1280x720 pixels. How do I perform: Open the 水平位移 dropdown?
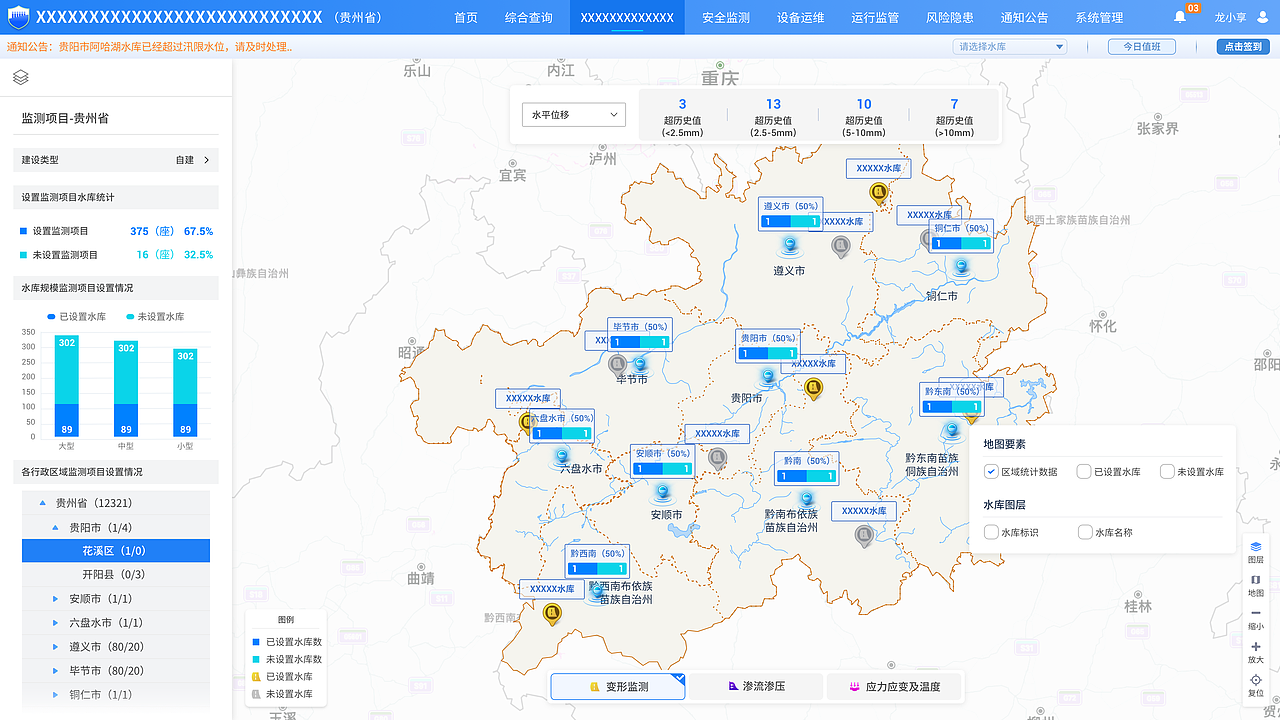coord(574,115)
